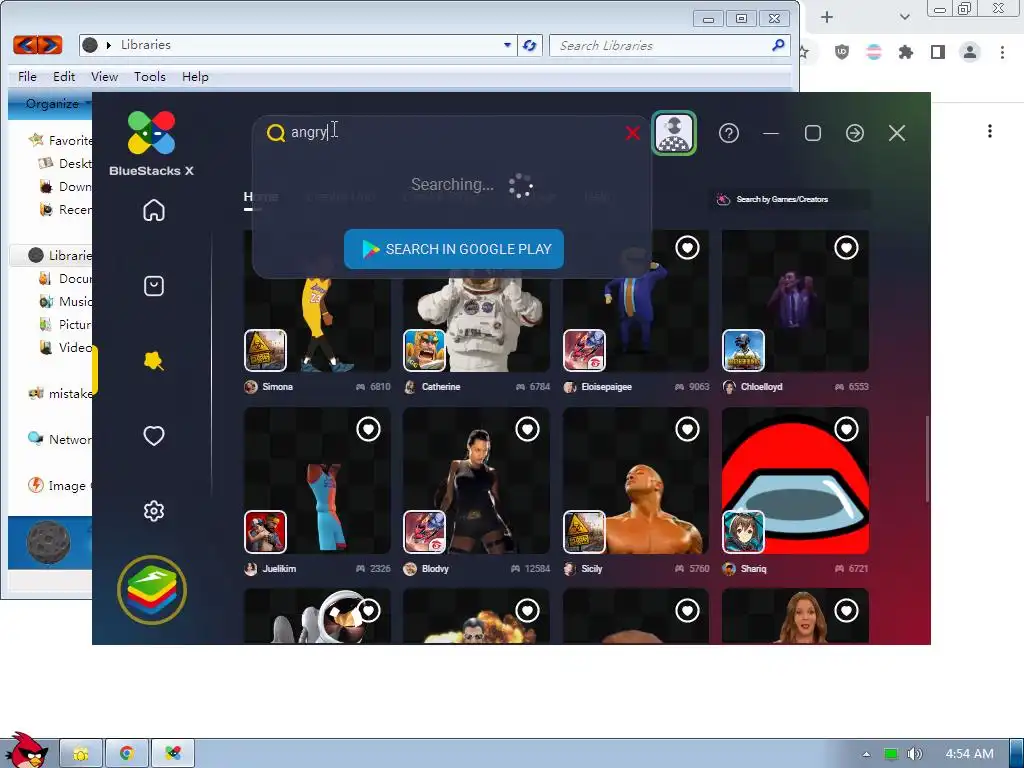The height and width of the screenshot is (768, 1024).
Task: Open BlueStacks settings gear icon
Action: click(153, 511)
